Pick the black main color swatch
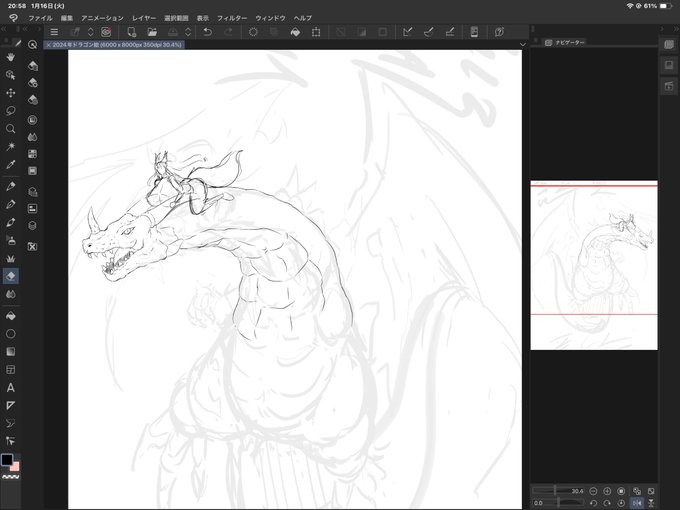Image resolution: width=680 pixels, height=510 pixels. 7,460
